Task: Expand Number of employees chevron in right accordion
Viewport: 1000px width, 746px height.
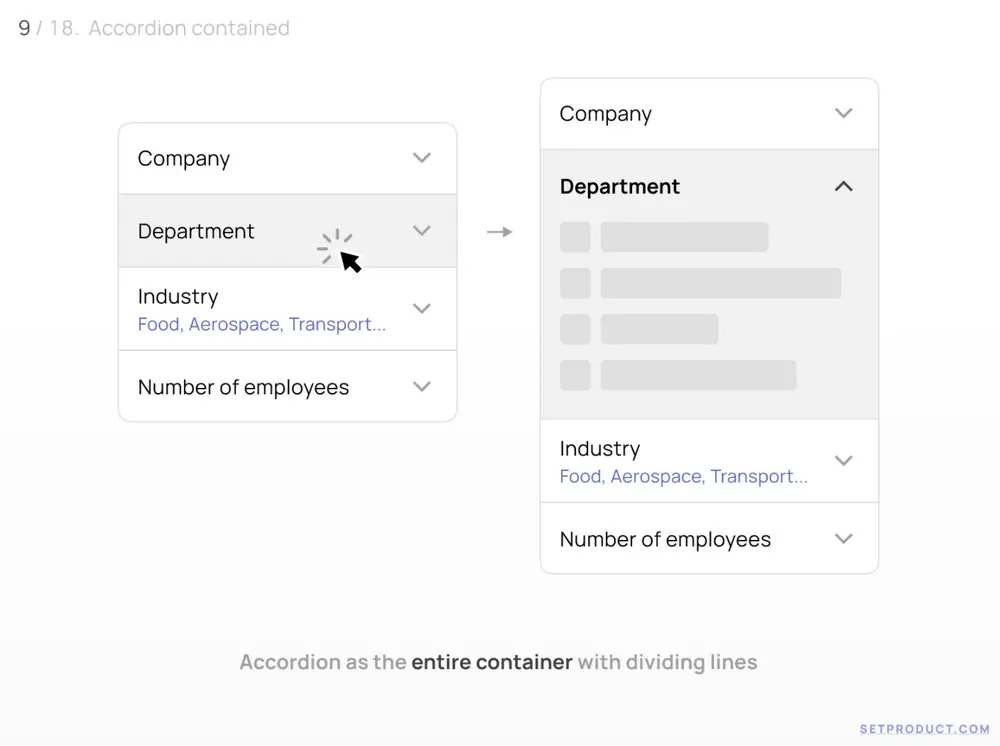Action: (844, 539)
